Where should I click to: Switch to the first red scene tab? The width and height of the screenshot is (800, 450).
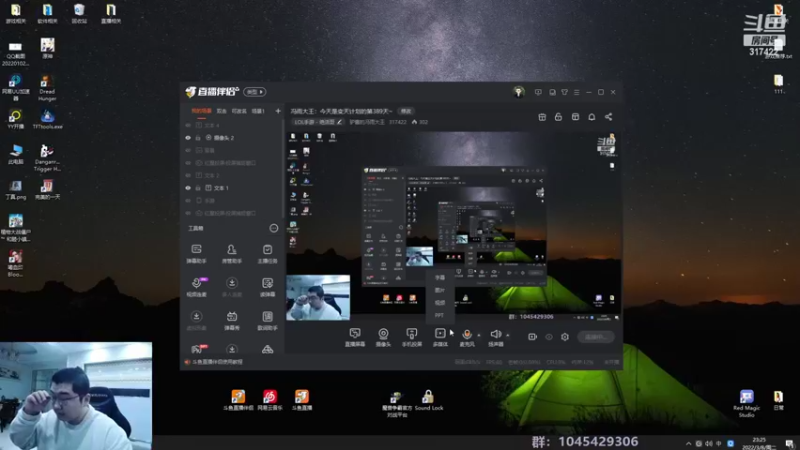coord(201,111)
